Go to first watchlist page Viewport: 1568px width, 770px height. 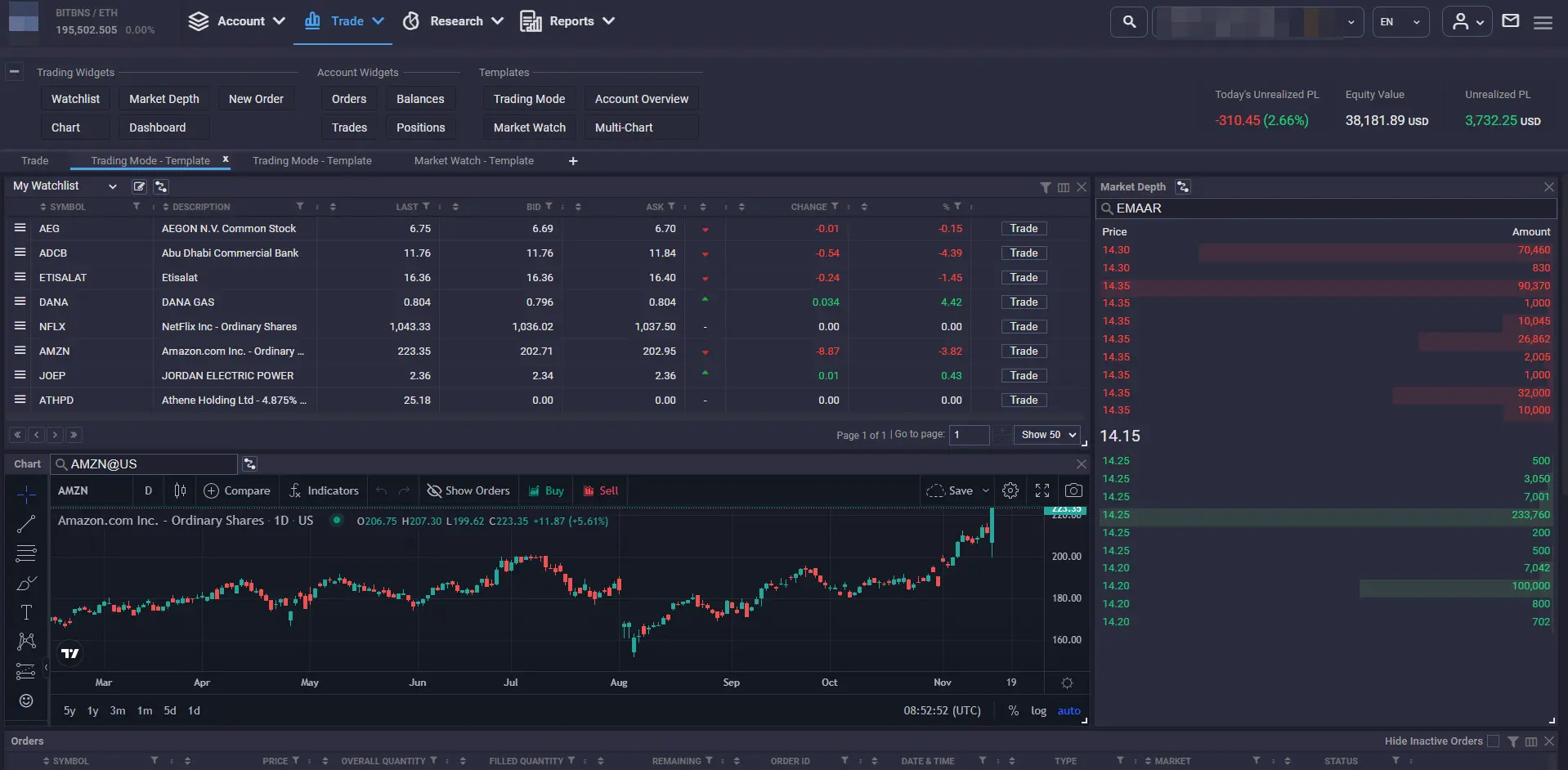(x=17, y=435)
